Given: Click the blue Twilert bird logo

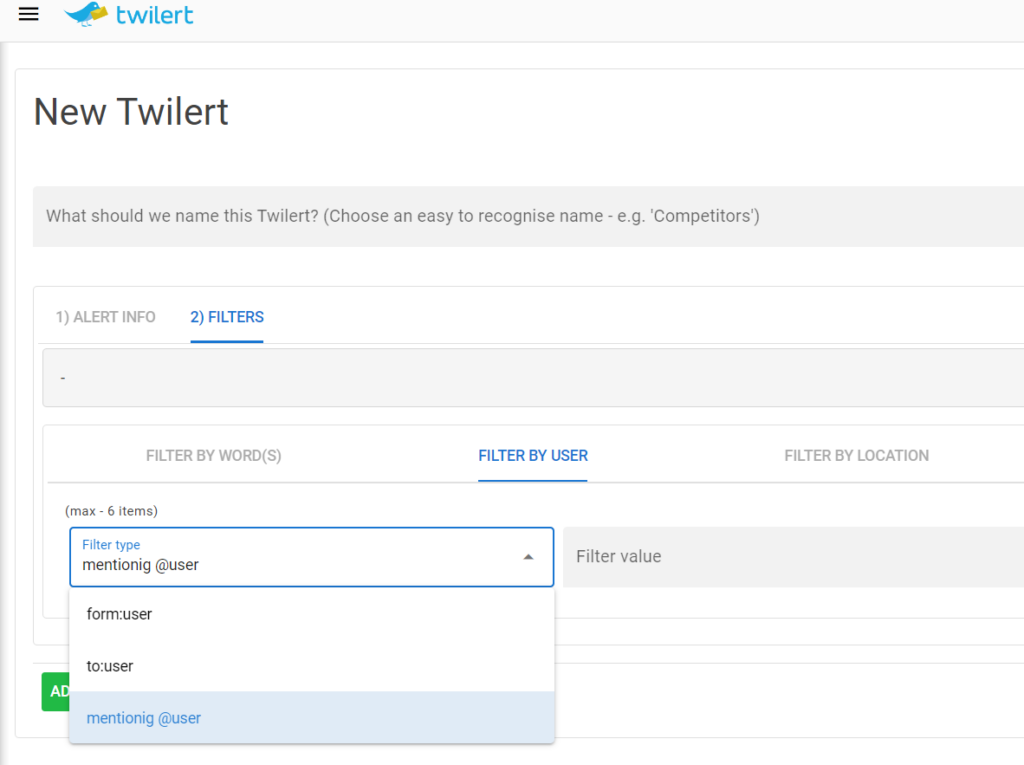Looking at the screenshot, I should coord(85,14).
